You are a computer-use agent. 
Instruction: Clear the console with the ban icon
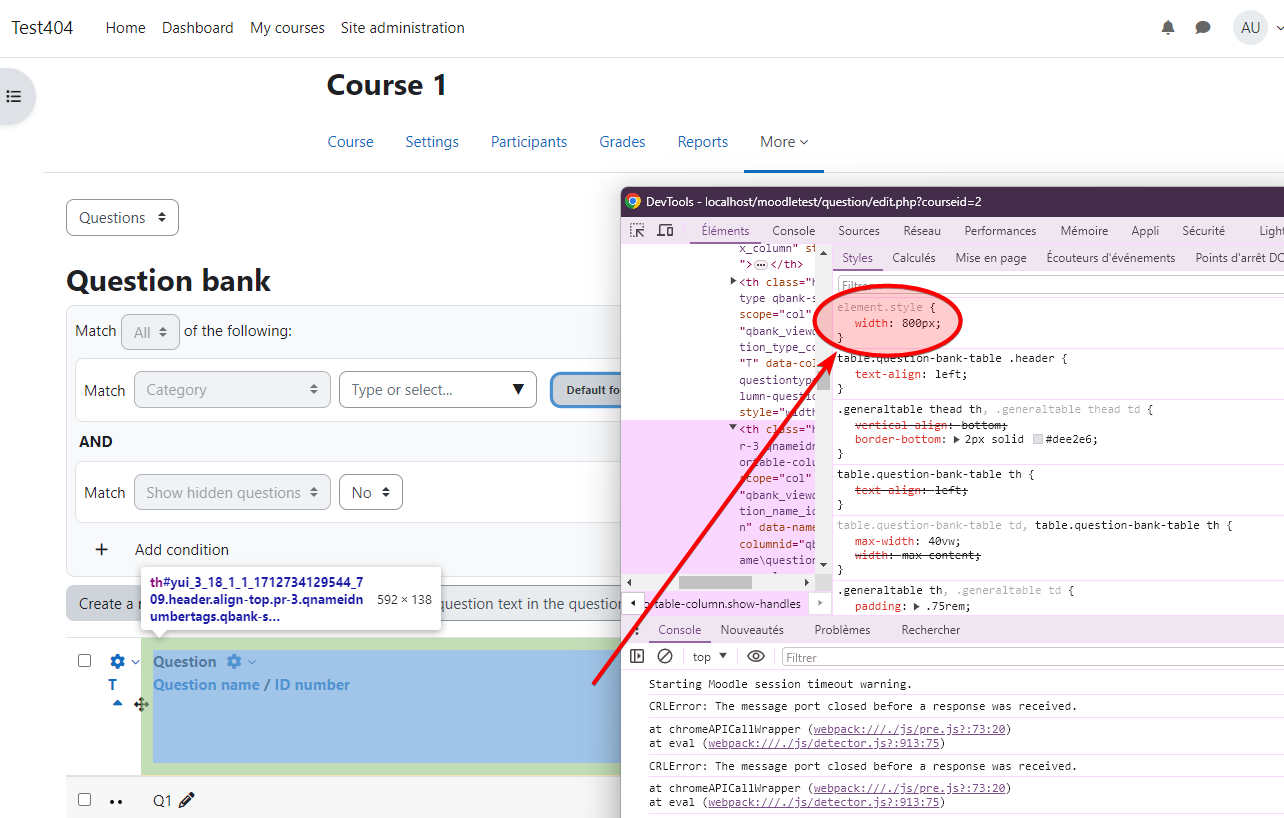tap(665, 657)
